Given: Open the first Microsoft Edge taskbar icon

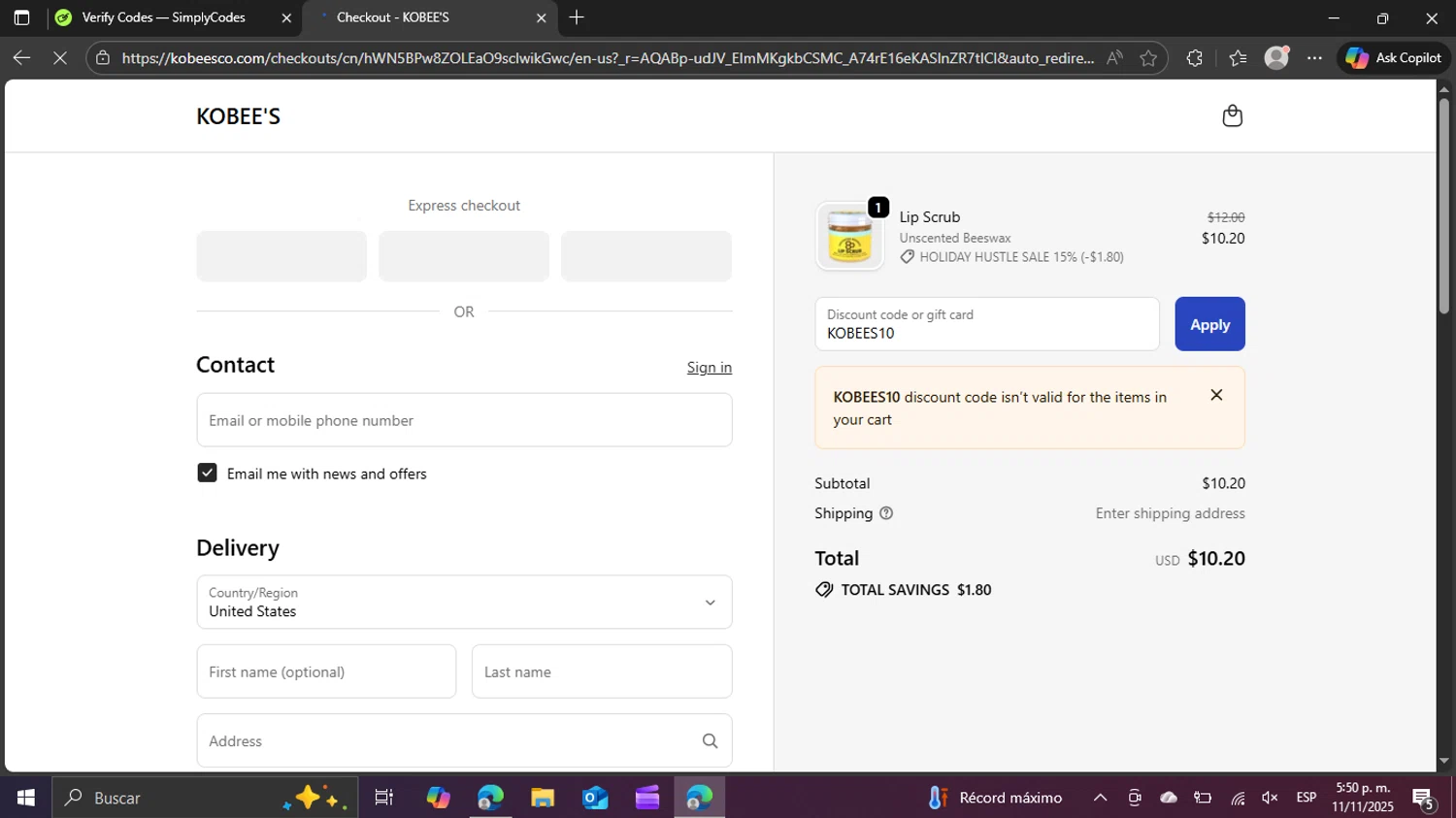Looking at the screenshot, I should click(x=490, y=798).
